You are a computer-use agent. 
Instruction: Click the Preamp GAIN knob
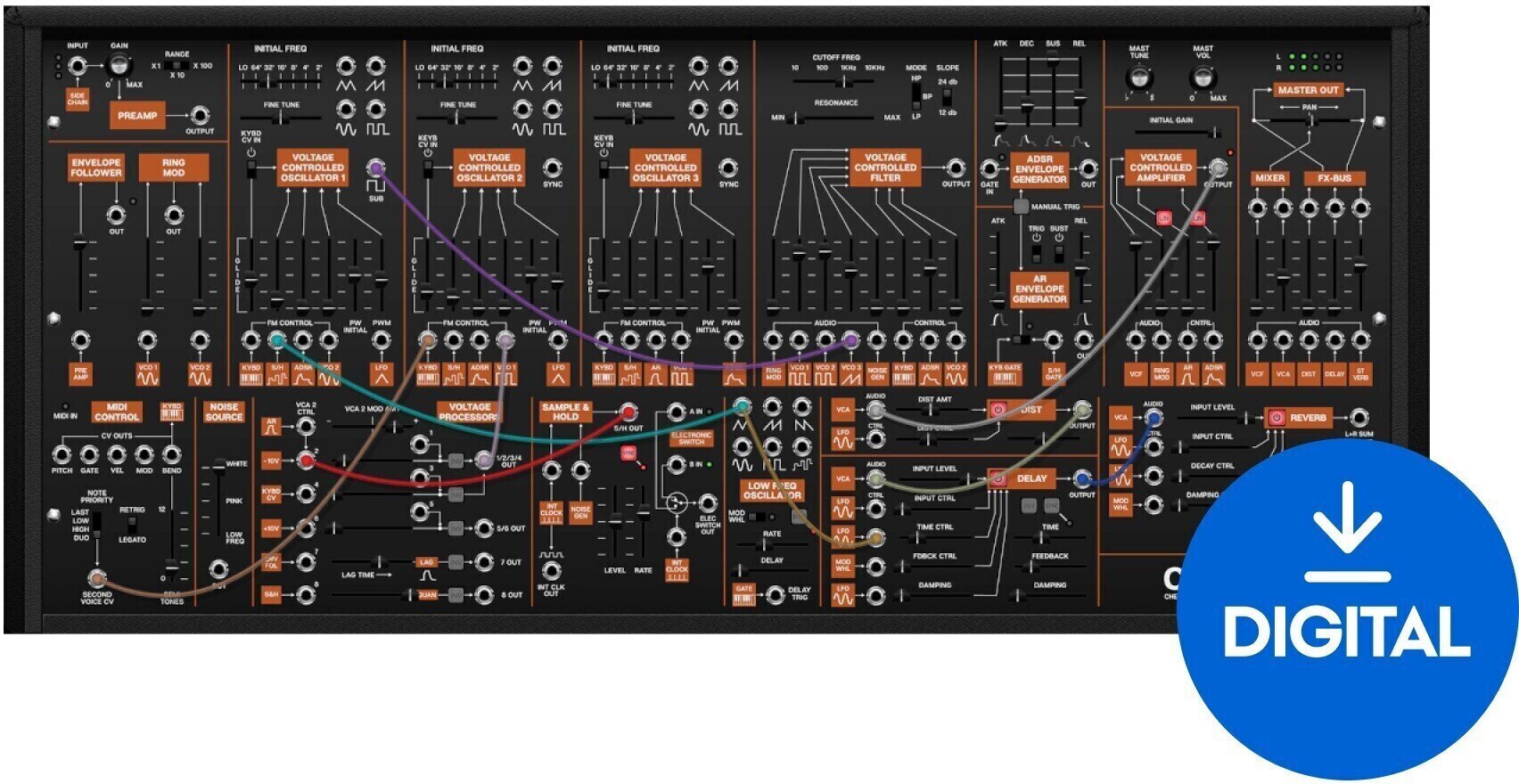click(119, 66)
